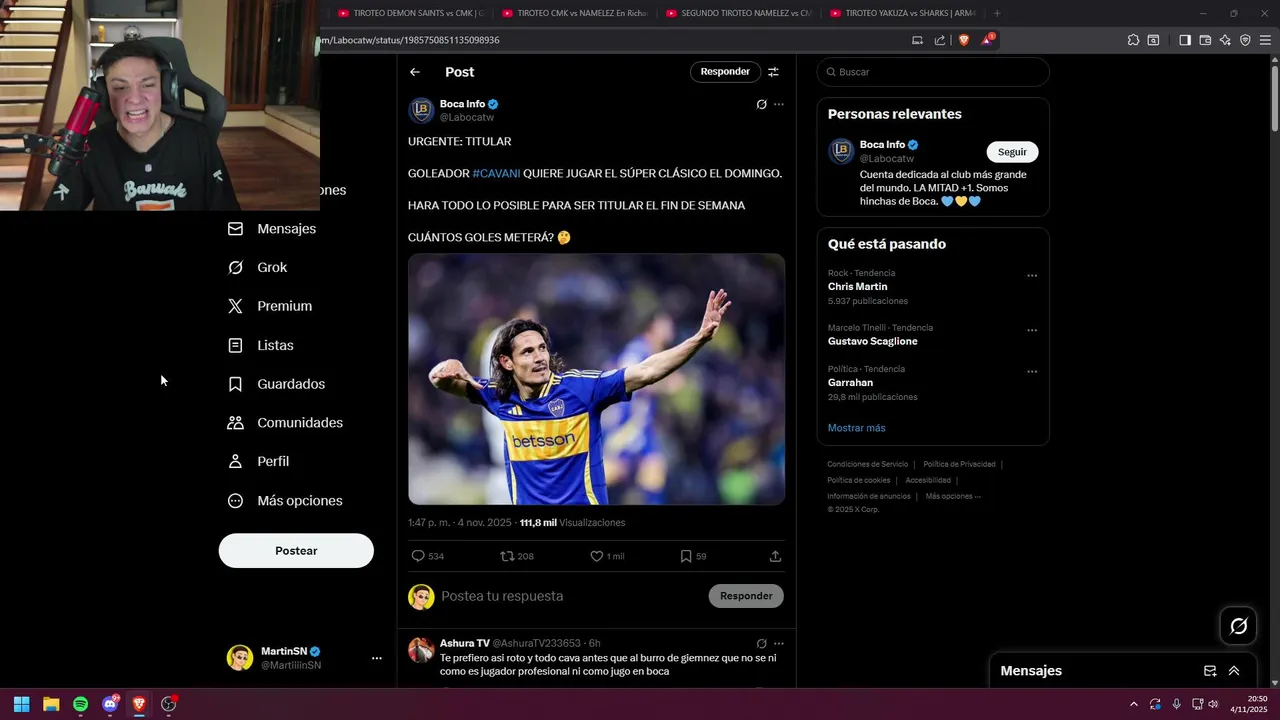Expand the Mensajes dock with double chevron

(x=1234, y=671)
